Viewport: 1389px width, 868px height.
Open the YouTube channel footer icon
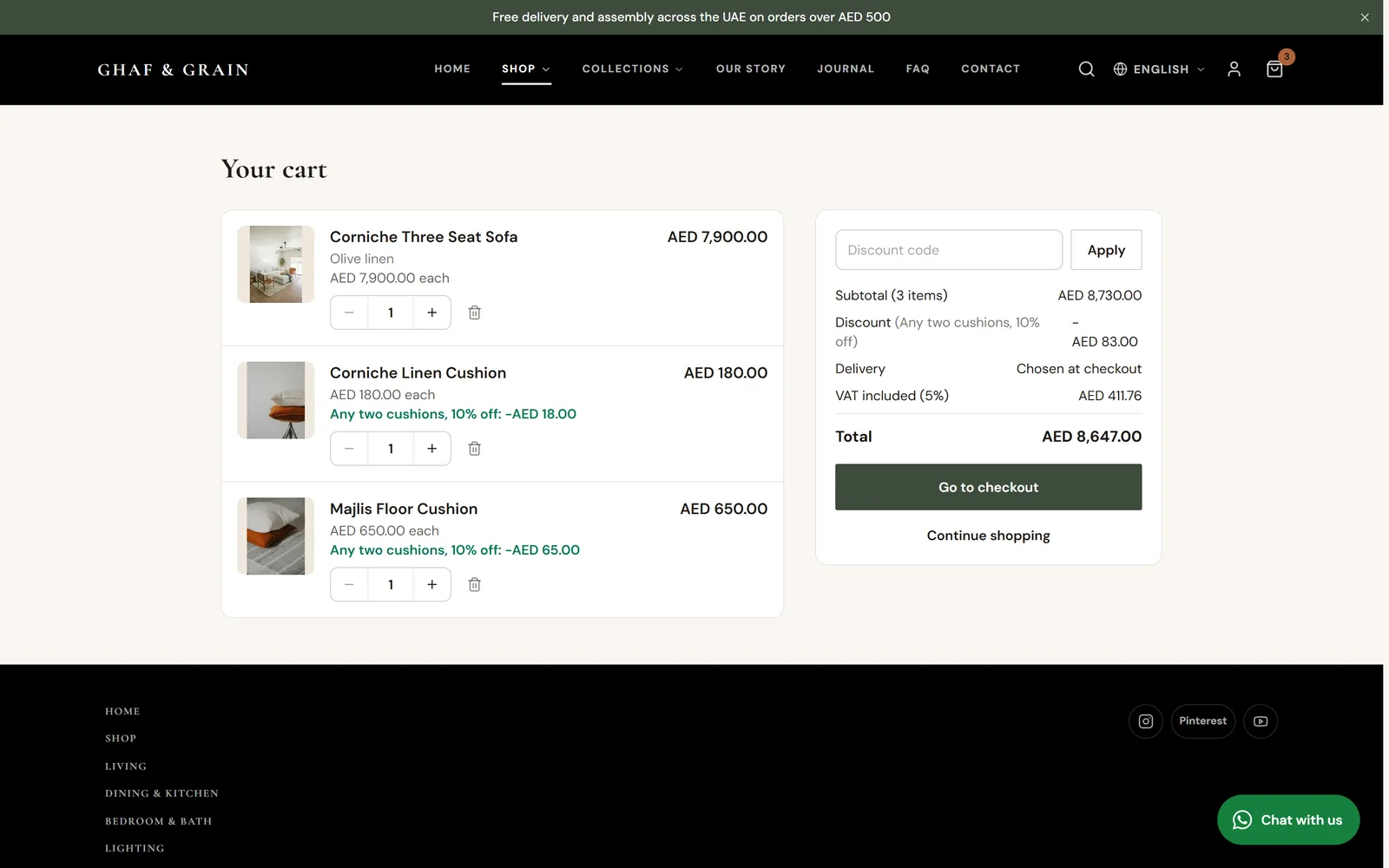[x=1261, y=721]
